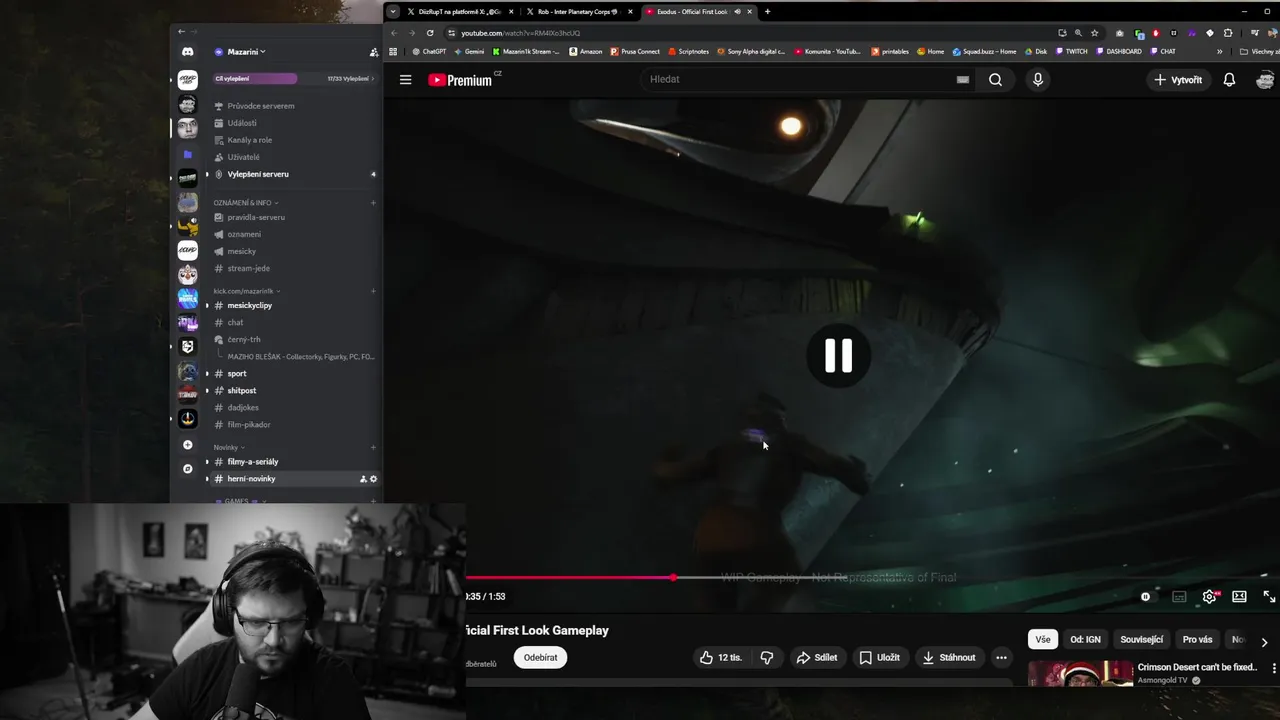This screenshot has height=720, width=1280.
Task: Open the oznameni channel
Action: click(x=244, y=234)
